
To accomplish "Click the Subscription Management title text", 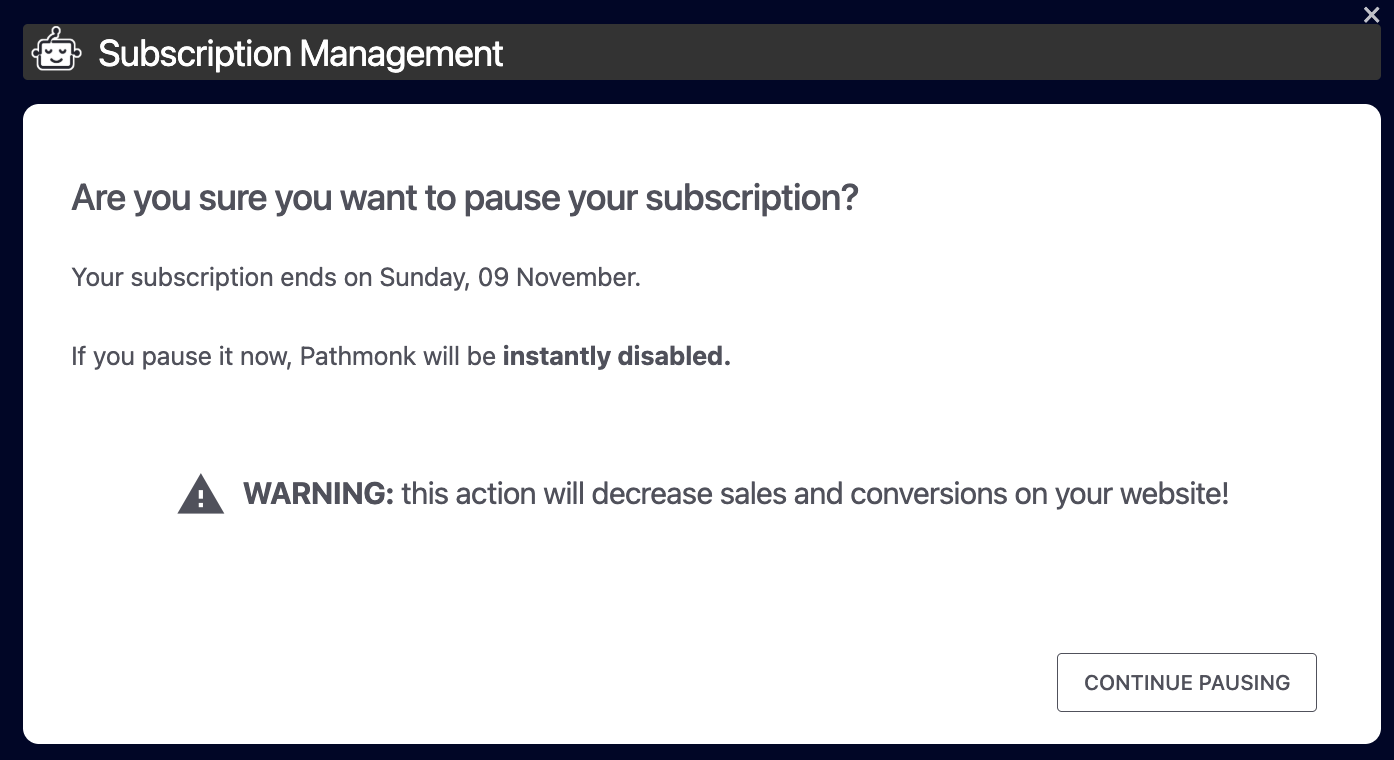I will point(300,53).
